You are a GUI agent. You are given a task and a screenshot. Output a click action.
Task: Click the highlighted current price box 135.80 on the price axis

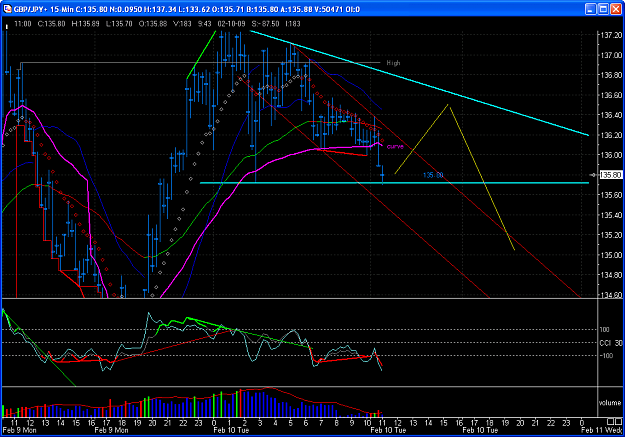(x=611, y=175)
